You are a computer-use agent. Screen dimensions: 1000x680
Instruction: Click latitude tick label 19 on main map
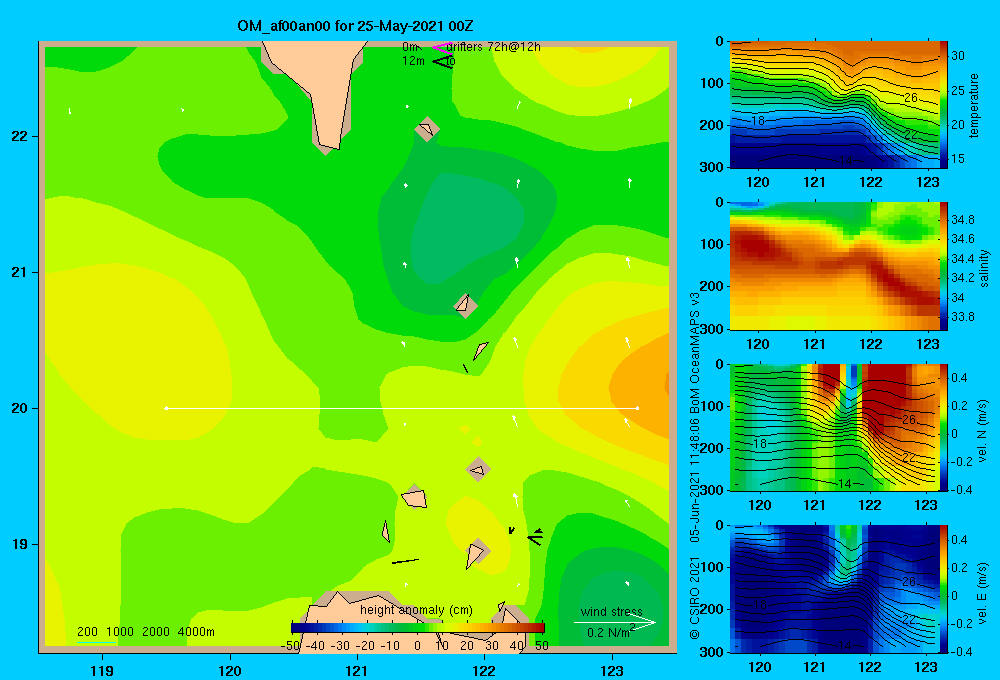pos(19,544)
